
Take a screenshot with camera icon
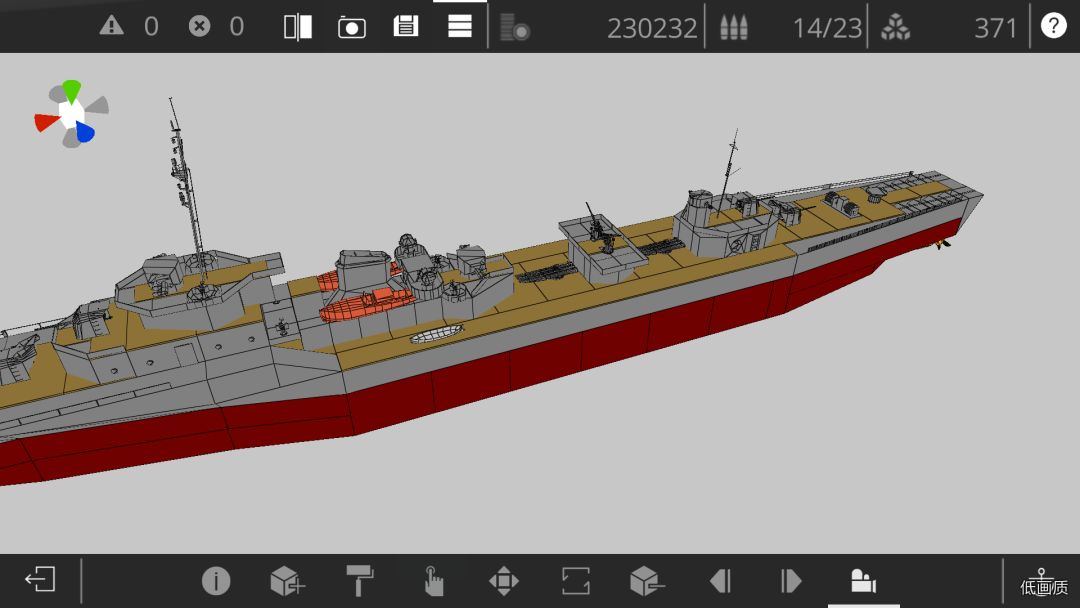point(352,28)
